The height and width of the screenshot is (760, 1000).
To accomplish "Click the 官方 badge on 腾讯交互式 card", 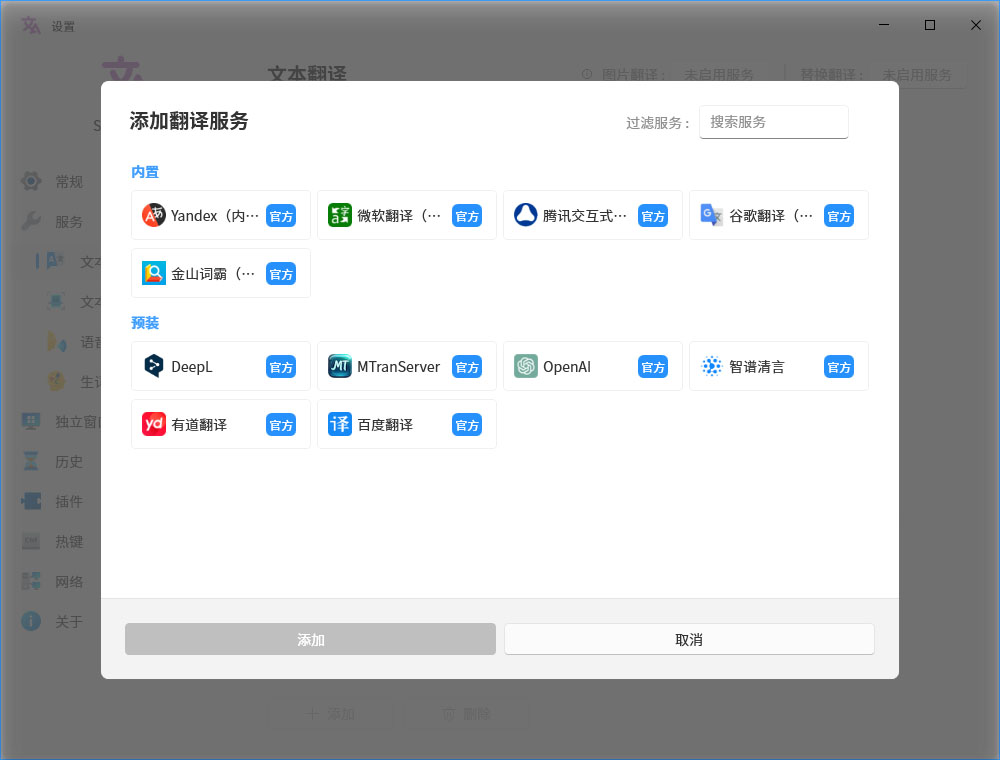I will click(653, 216).
